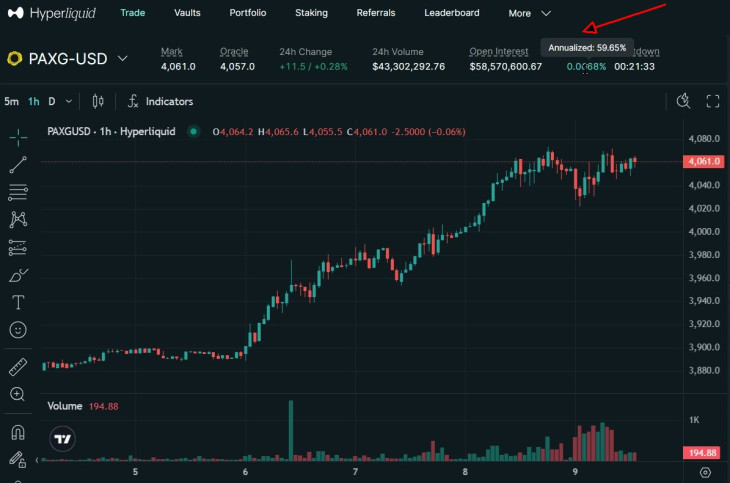Select the trend line drawing tool
Image resolution: width=730 pixels, height=483 pixels.
[x=17, y=165]
